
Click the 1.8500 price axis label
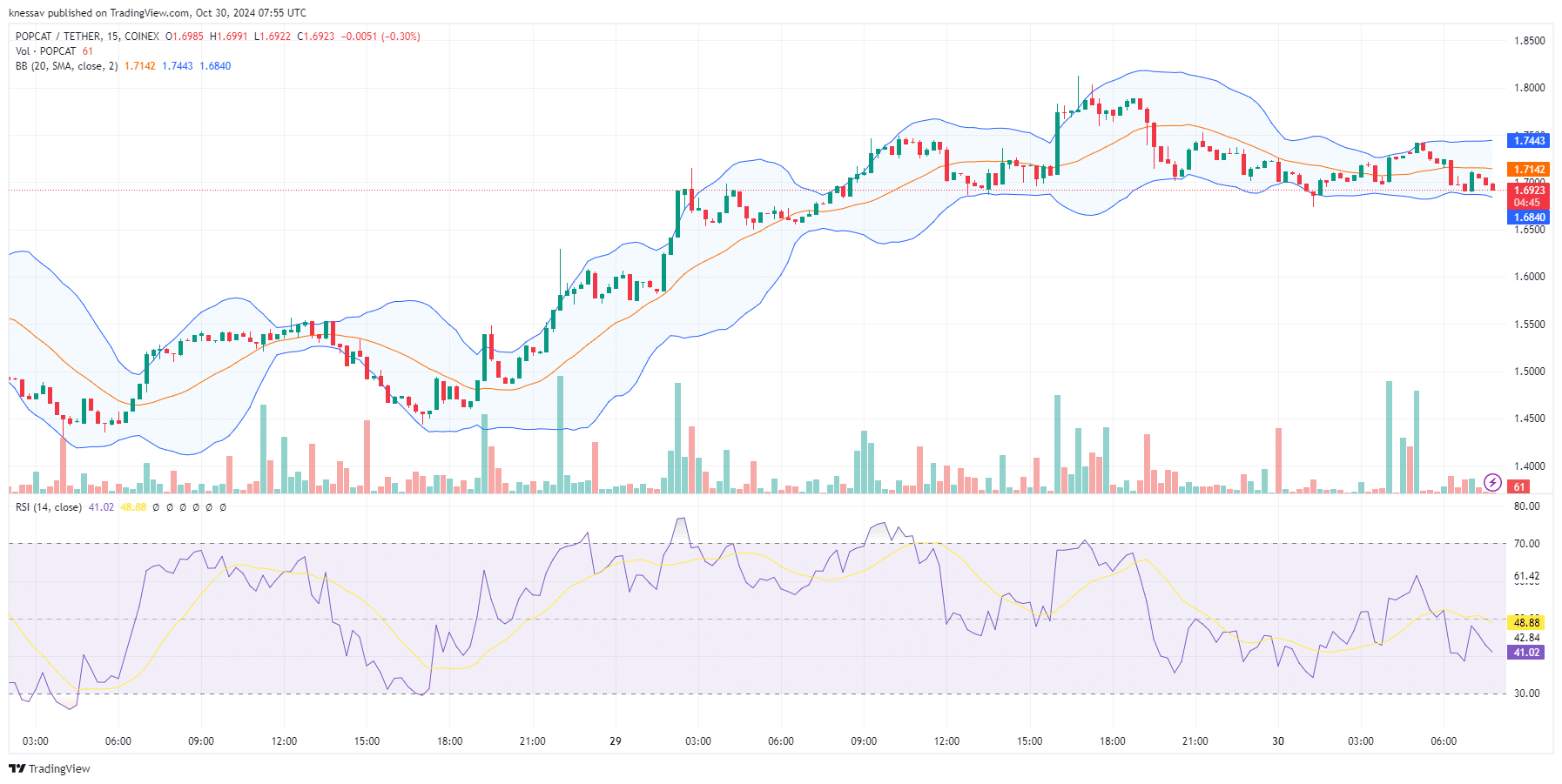point(1530,41)
